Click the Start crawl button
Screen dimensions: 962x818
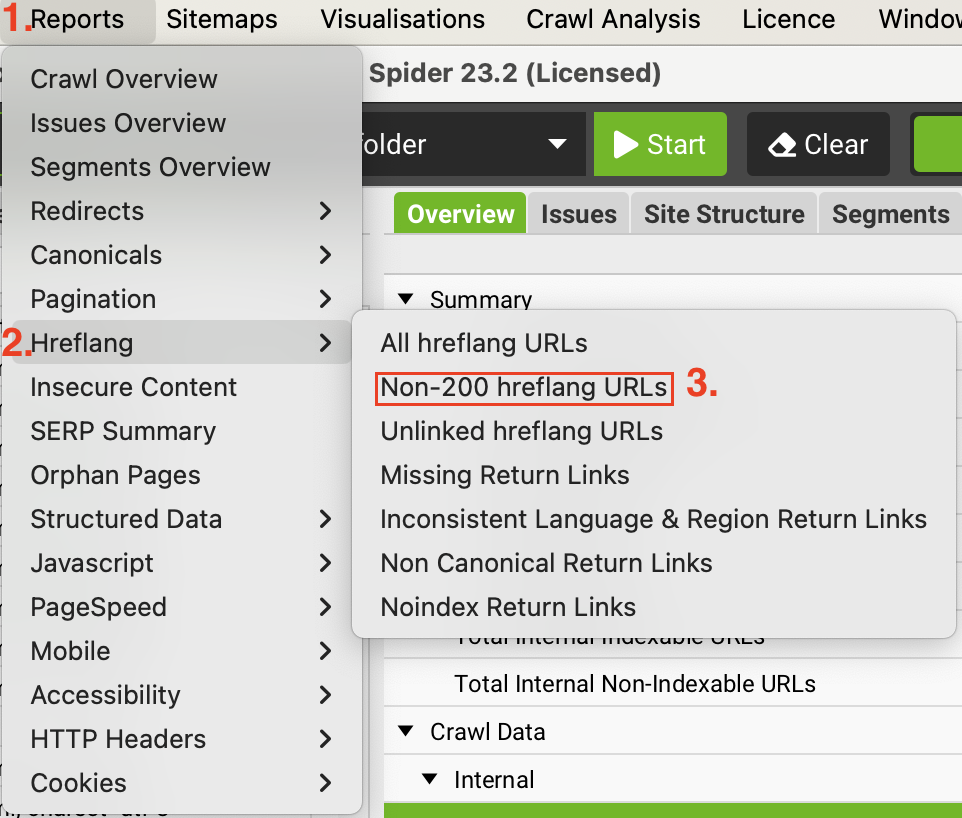[659, 145]
